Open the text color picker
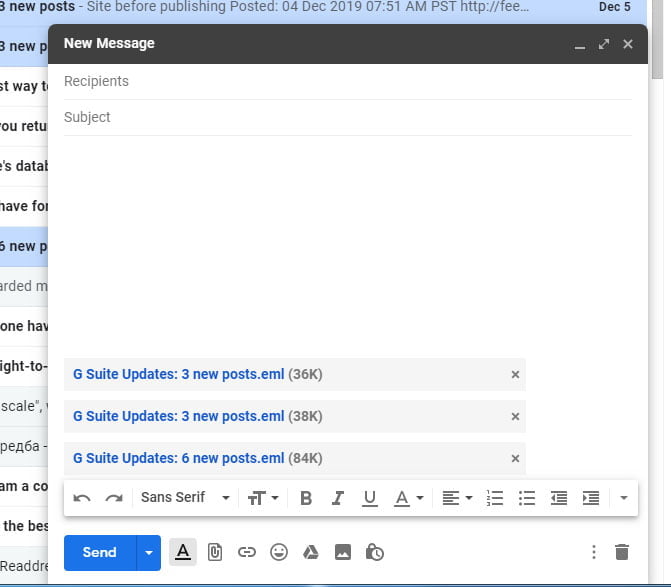Viewport: 671px width, 587px height. click(408, 498)
